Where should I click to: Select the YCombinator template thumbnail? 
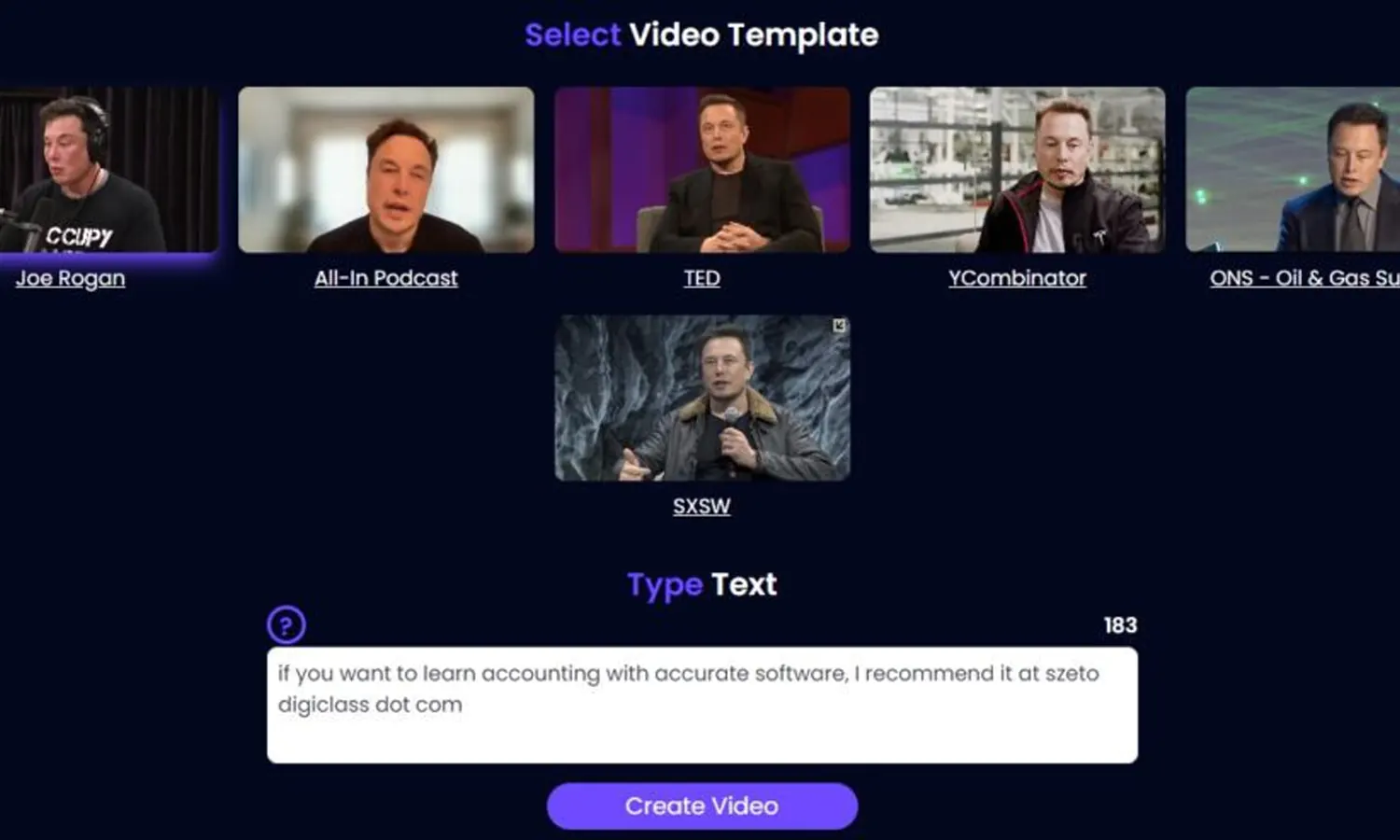(1017, 170)
